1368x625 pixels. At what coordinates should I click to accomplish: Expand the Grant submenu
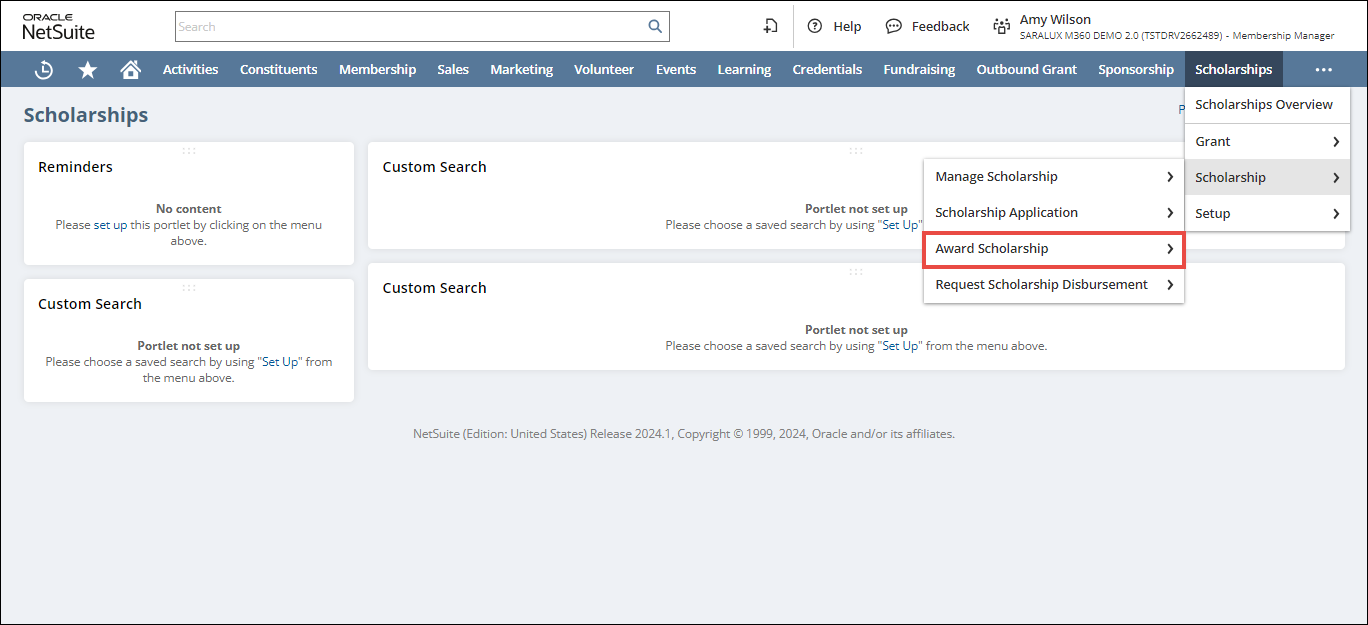coord(1266,142)
